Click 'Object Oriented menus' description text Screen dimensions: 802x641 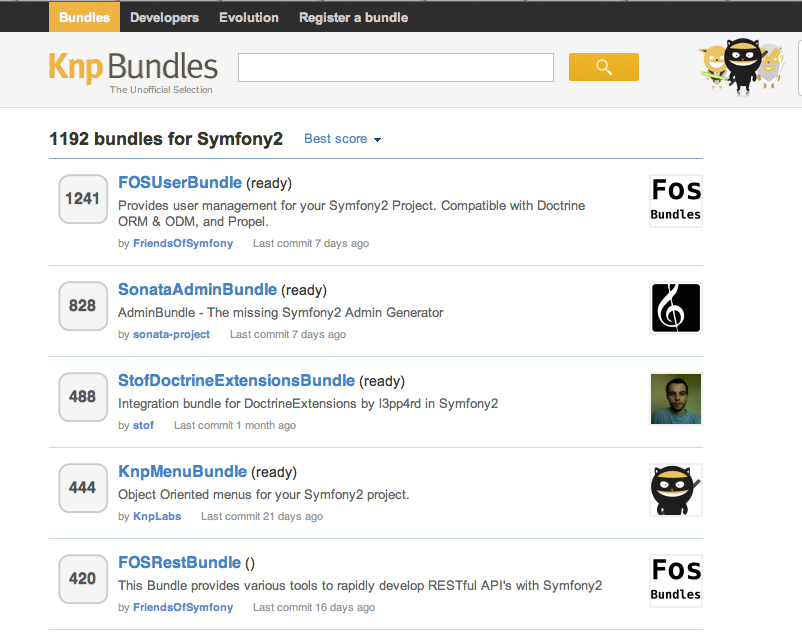coord(264,495)
